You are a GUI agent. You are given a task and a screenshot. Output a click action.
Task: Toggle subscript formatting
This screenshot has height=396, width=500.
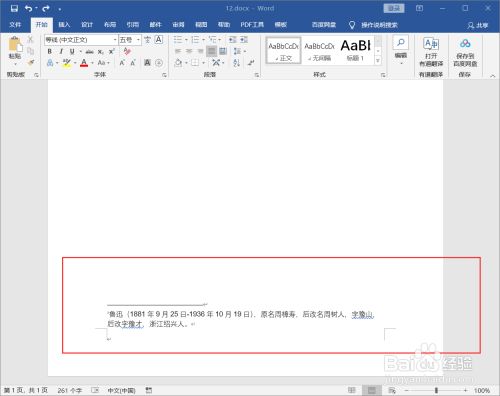100,52
